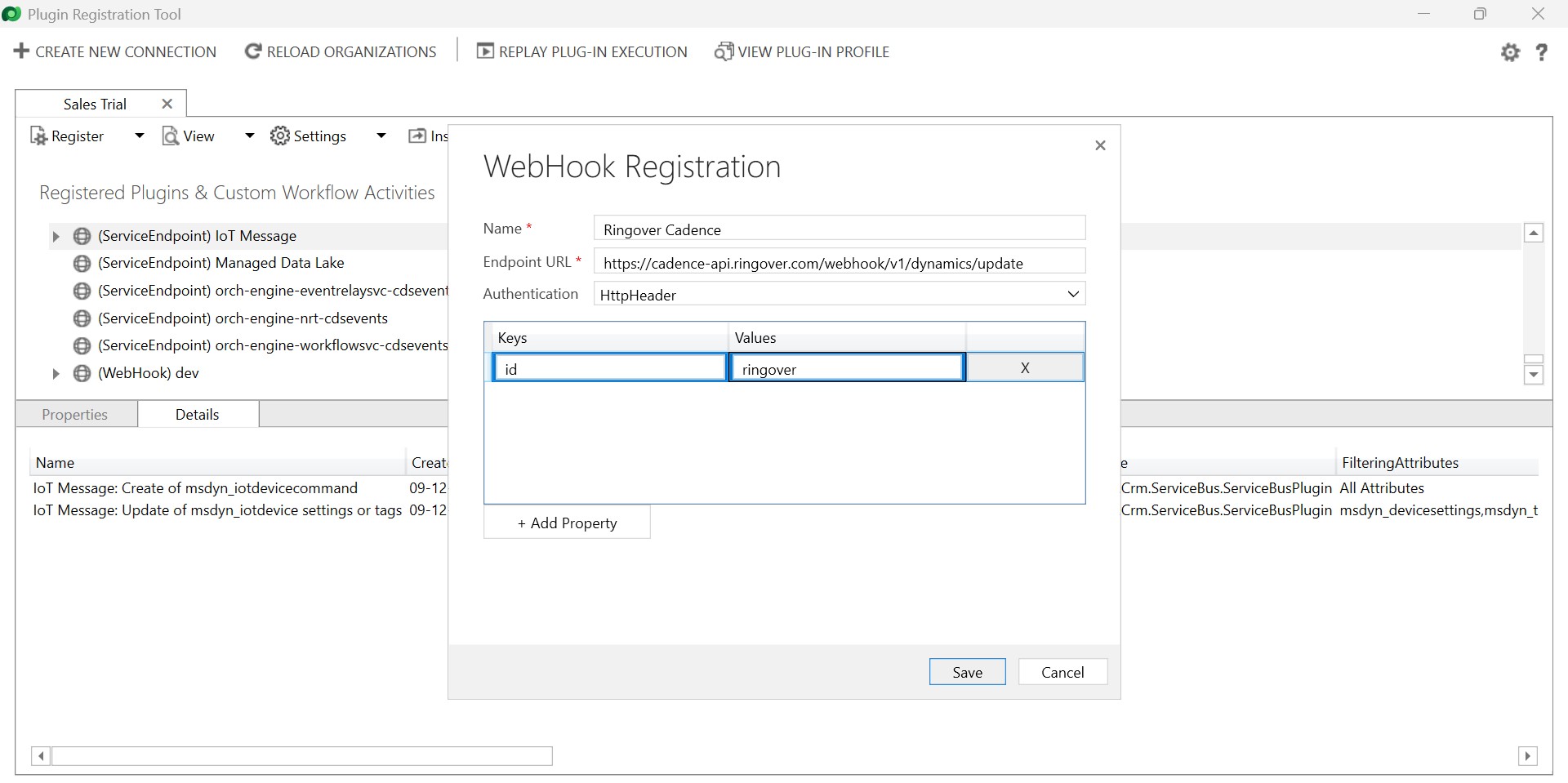Click the Replay Plug-in Execution icon
1568x783 pixels.
pyautogui.click(x=485, y=51)
